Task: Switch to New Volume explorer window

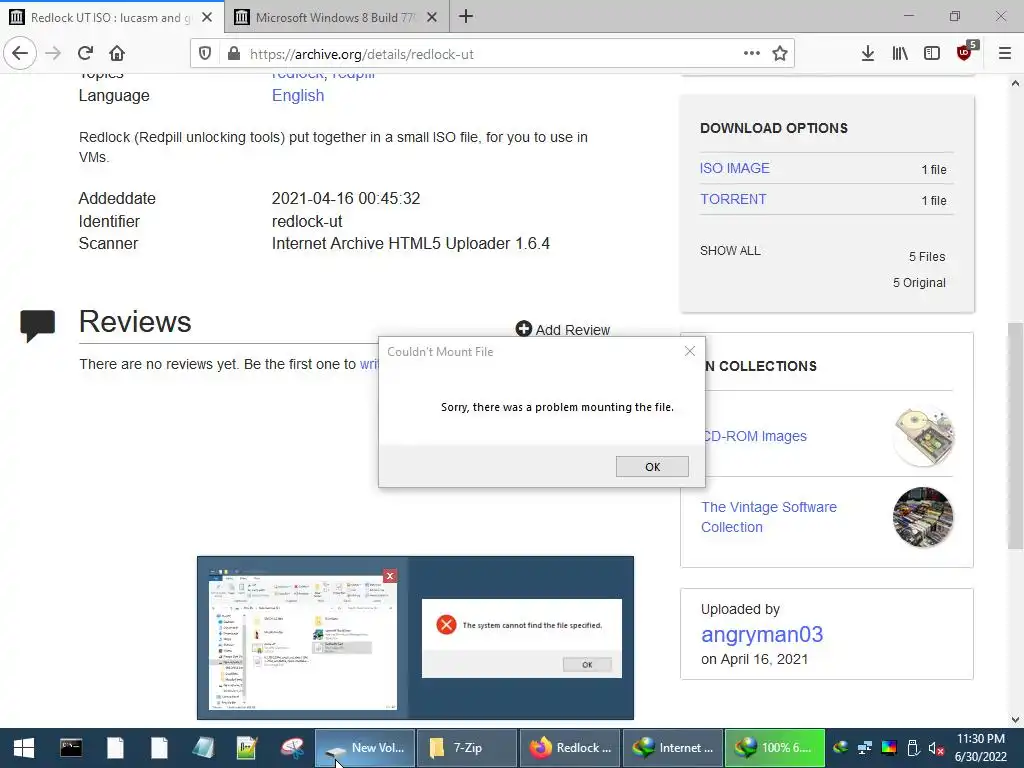Action: pyautogui.click(x=365, y=748)
